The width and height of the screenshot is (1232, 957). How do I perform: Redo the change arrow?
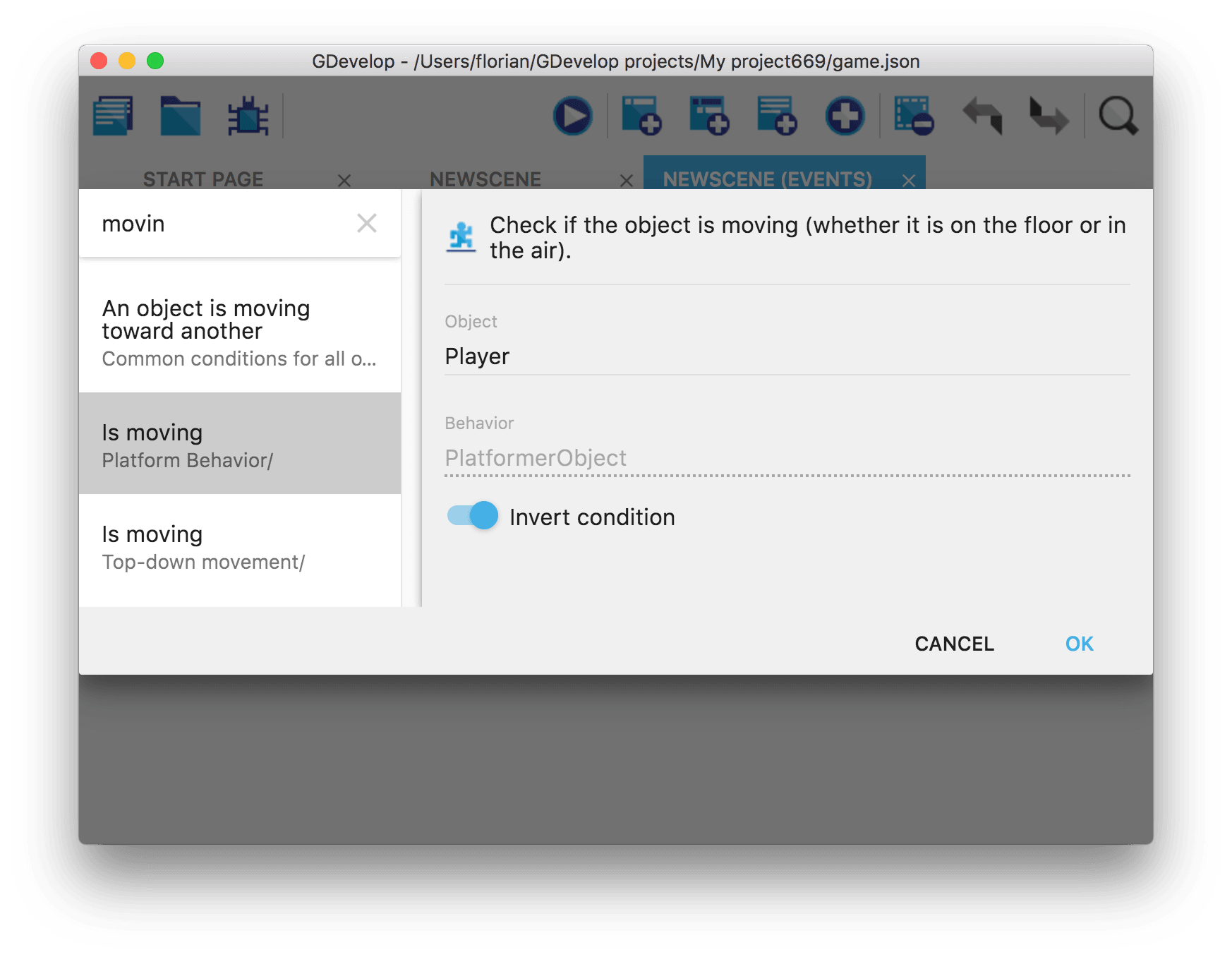1049,116
